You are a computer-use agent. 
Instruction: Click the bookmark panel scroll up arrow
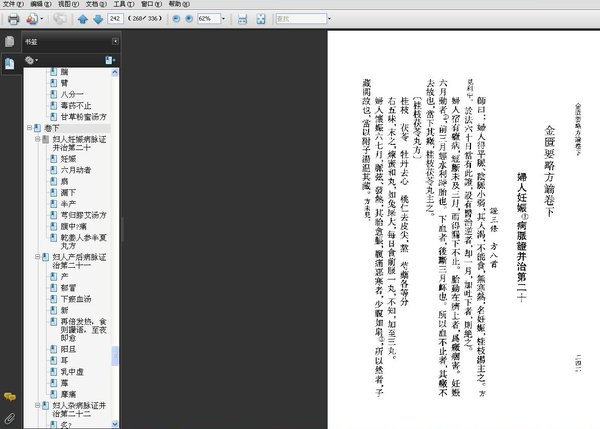115,72
